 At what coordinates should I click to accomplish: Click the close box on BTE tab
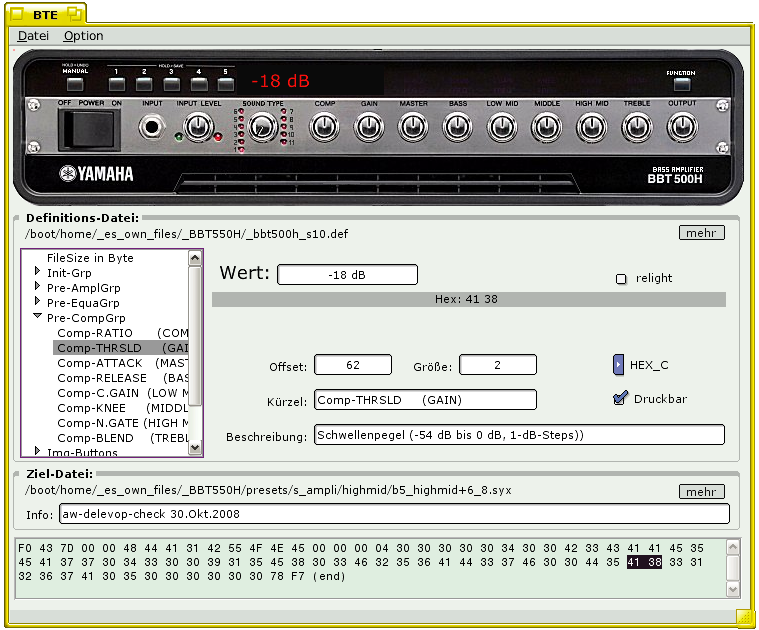click(17, 14)
